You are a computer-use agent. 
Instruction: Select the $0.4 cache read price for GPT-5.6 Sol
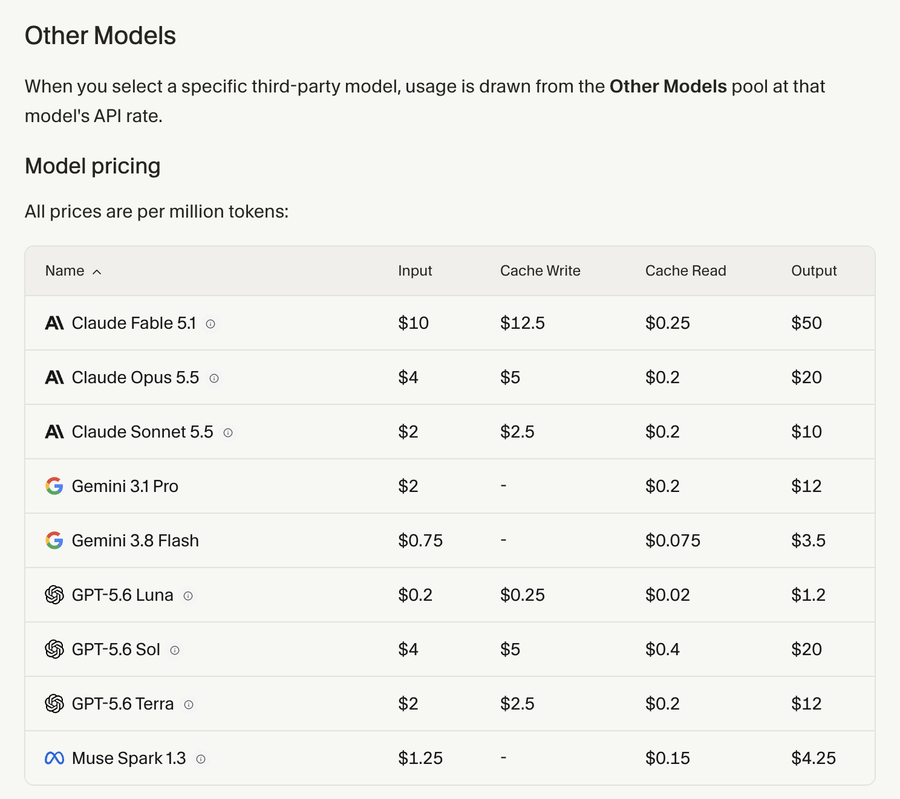pos(662,649)
